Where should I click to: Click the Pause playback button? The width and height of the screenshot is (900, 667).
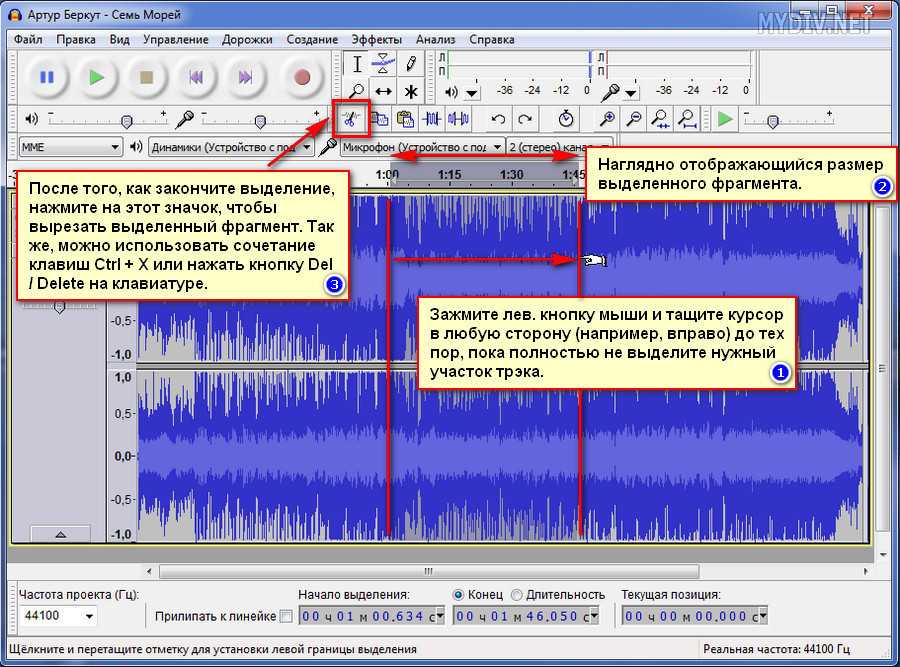point(46,77)
